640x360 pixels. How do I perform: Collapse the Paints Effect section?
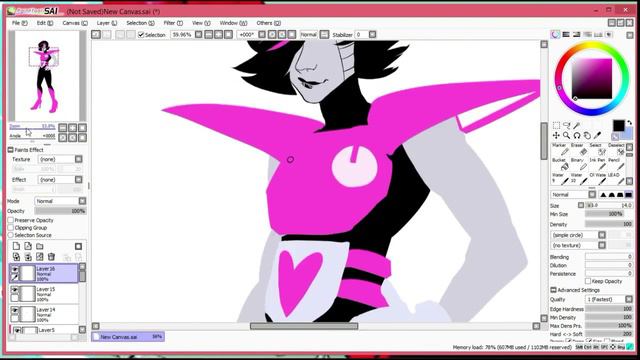click(11, 150)
